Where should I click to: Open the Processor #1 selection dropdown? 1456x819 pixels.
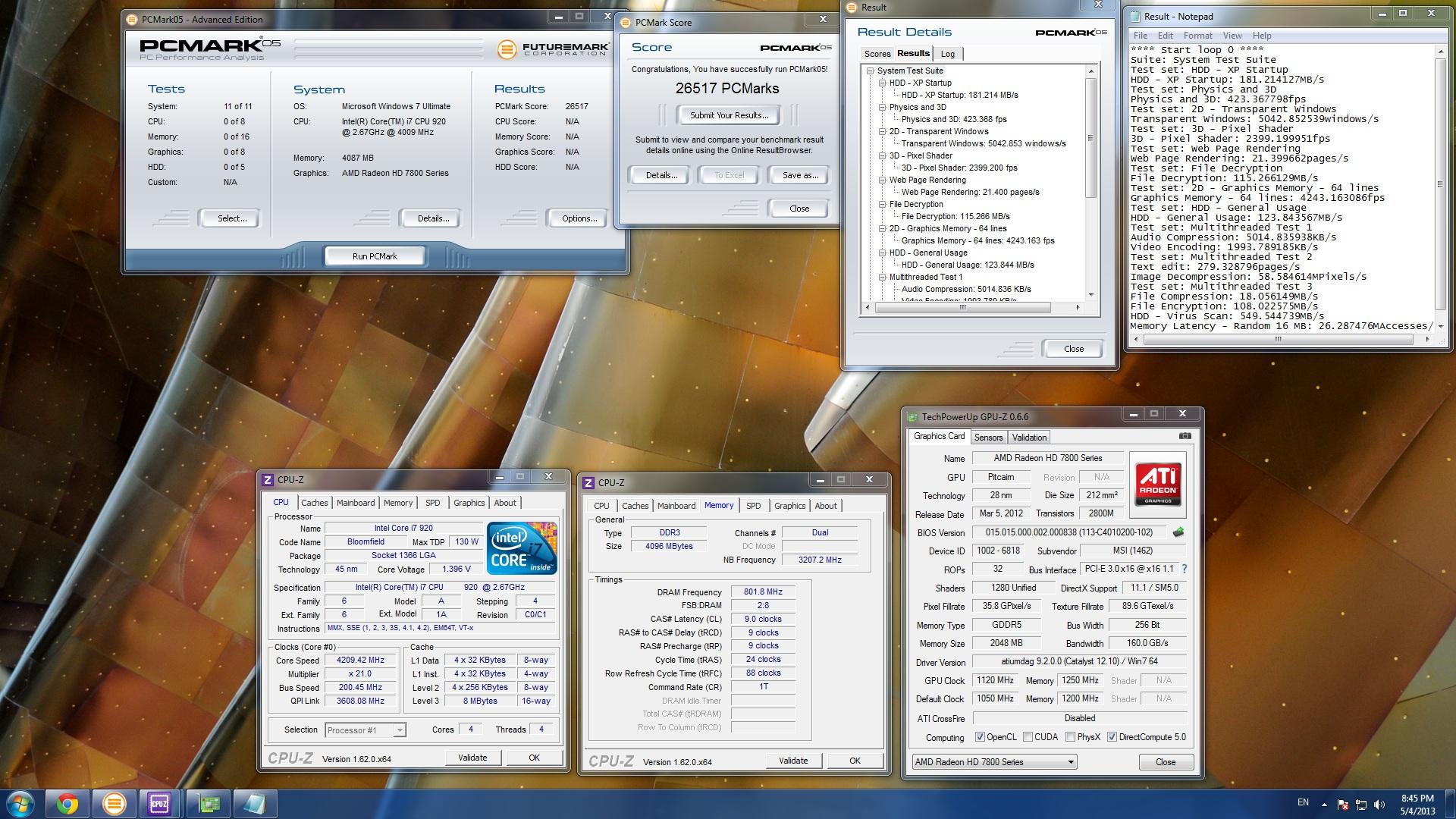pyautogui.click(x=366, y=730)
